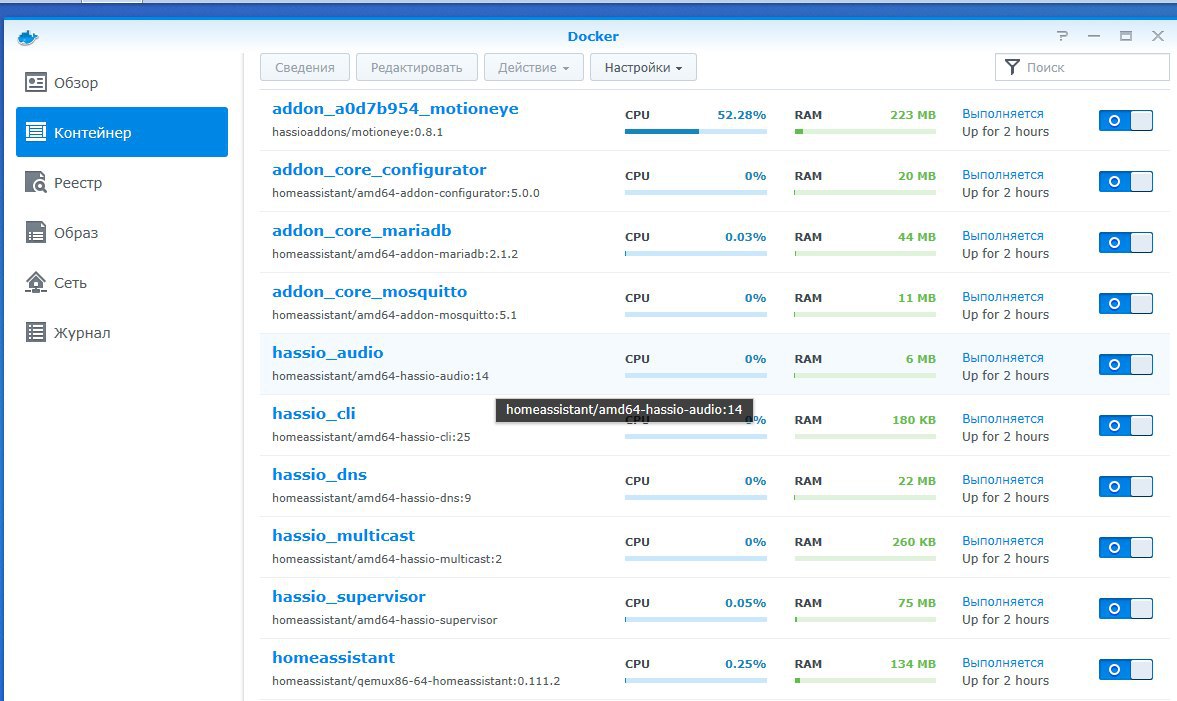Click the Сеть network house icon
The height and width of the screenshot is (701, 1177).
pos(35,282)
